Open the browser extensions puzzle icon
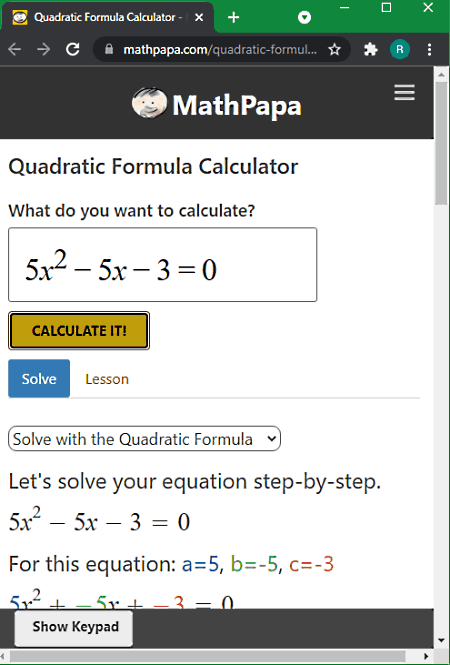The image size is (450, 665). tap(371, 50)
